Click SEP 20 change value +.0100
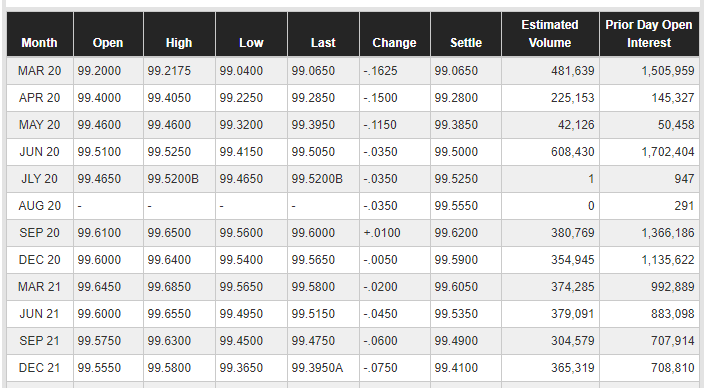 382,233
